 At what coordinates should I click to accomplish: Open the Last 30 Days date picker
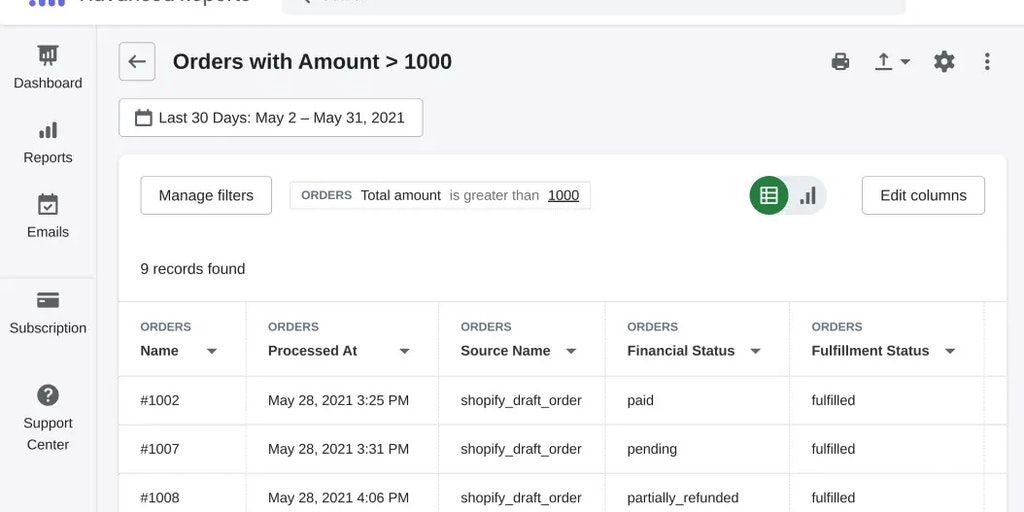(270, 118)
